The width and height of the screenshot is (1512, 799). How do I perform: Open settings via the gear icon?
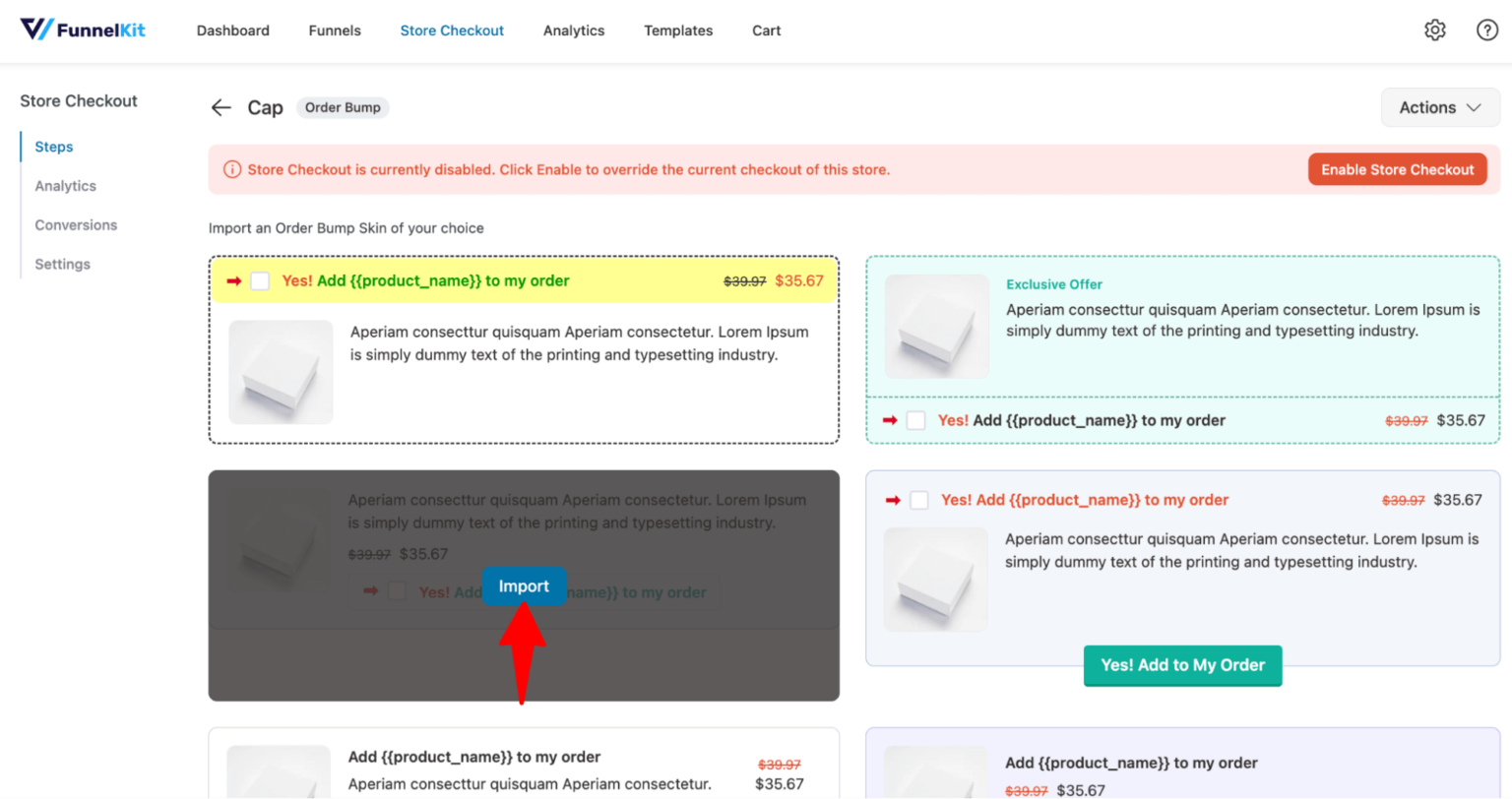click(1434, 30)
